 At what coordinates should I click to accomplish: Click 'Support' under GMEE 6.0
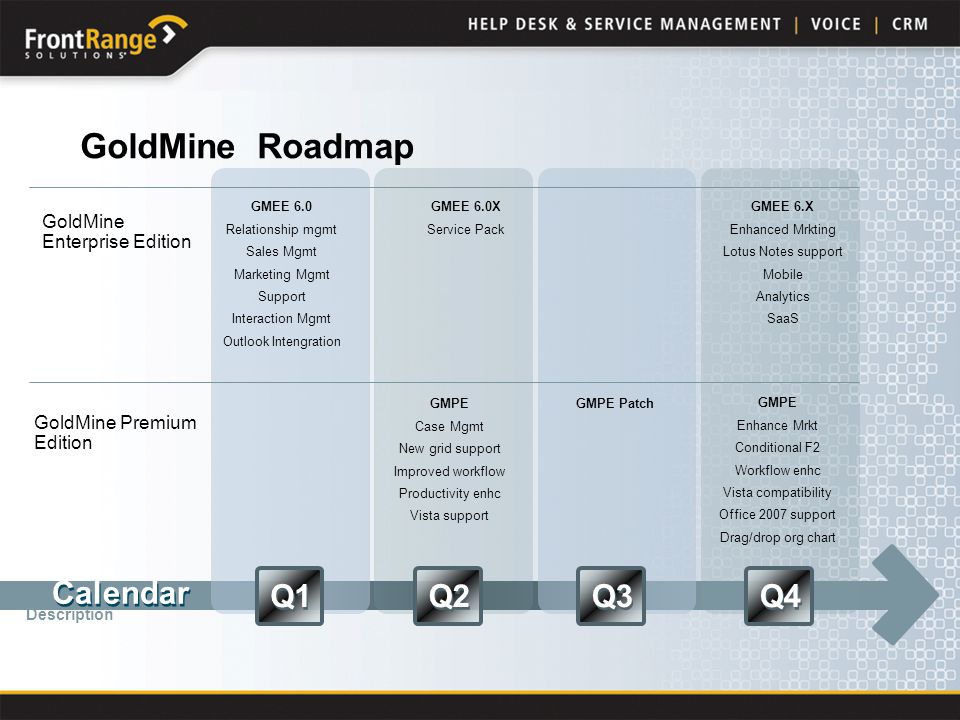(282, 296)
